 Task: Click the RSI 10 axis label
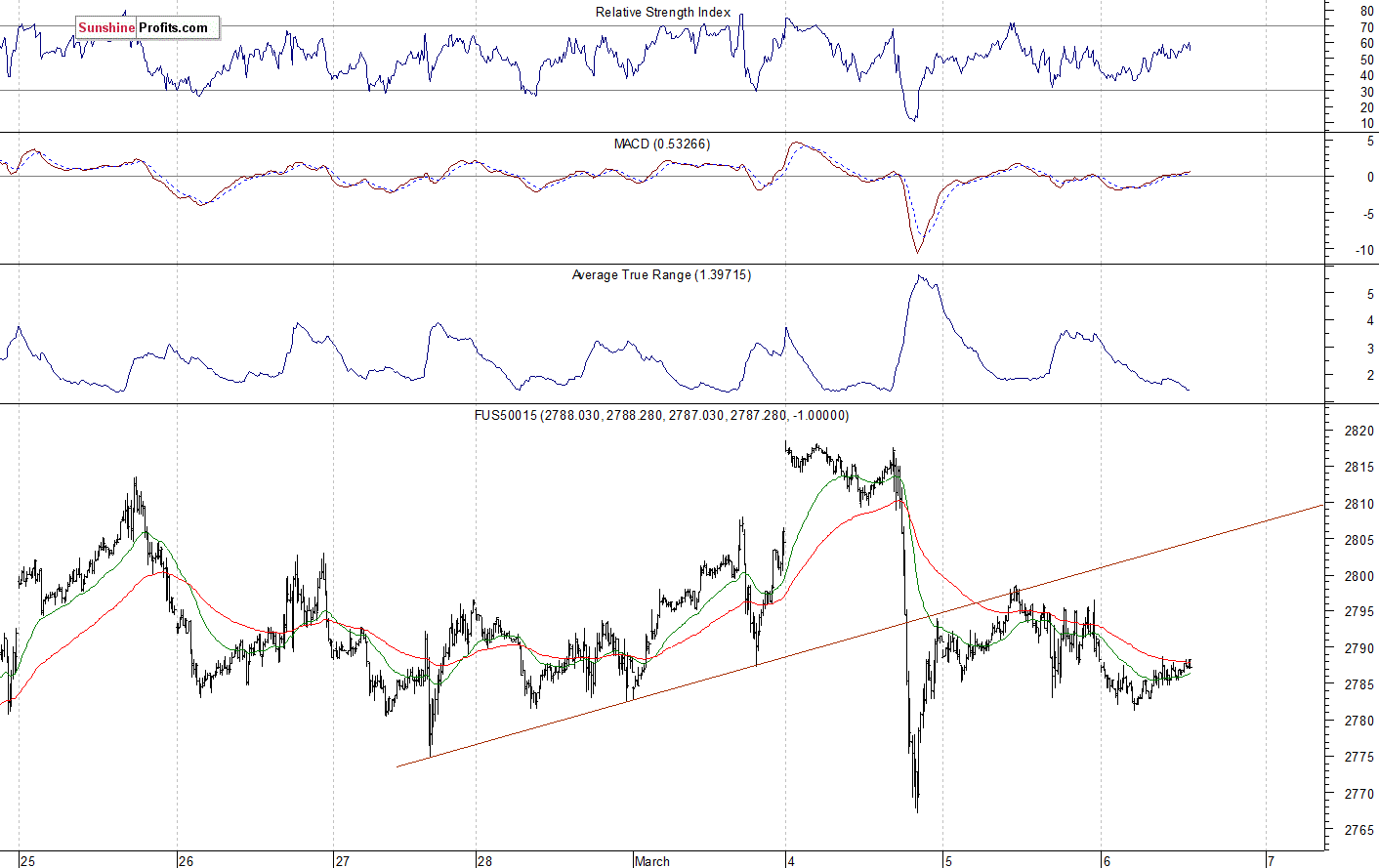(x=1366, y=124)
